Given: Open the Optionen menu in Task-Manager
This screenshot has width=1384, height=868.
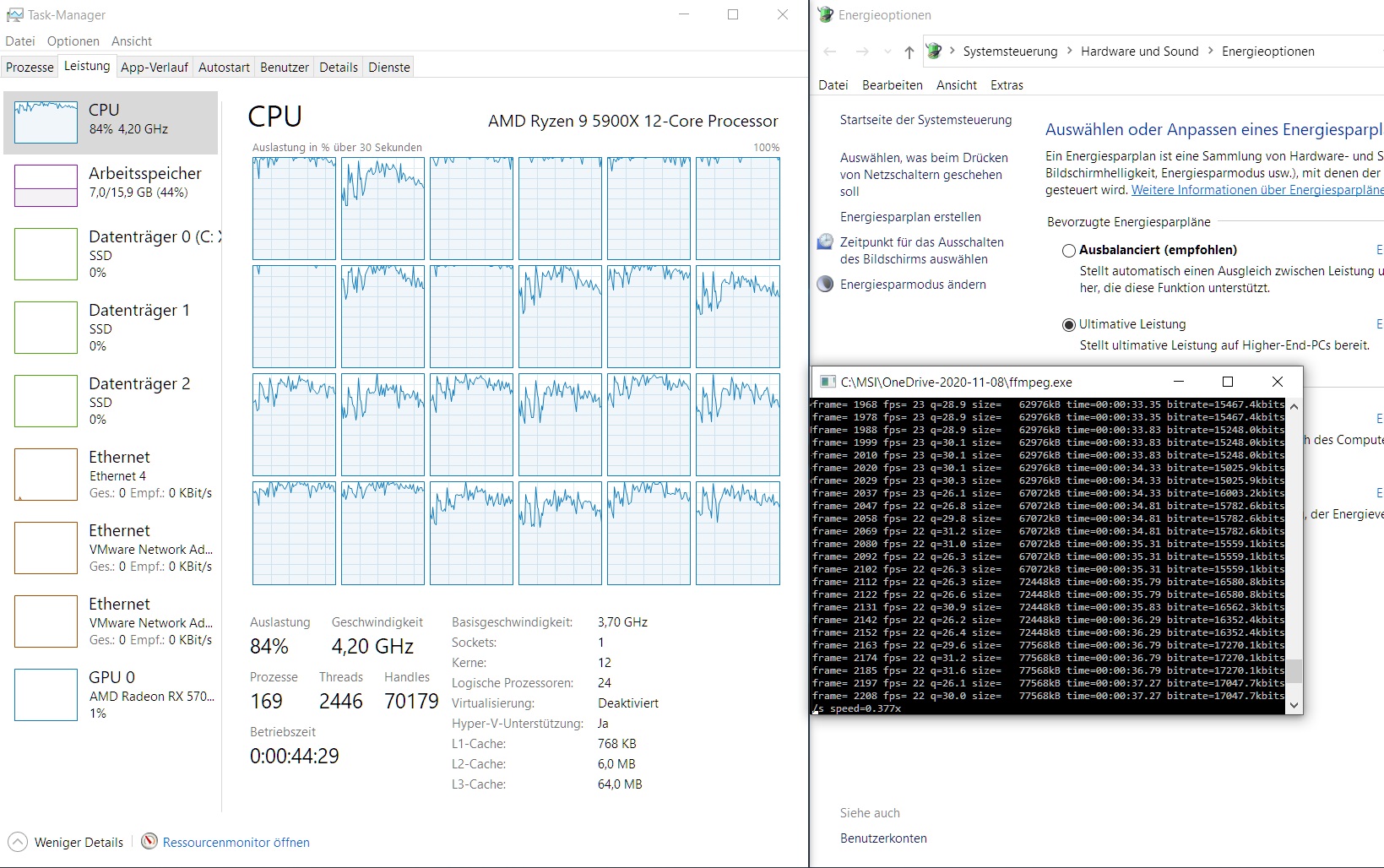Looking at the screenshot, I should click(x=73, y=41).
